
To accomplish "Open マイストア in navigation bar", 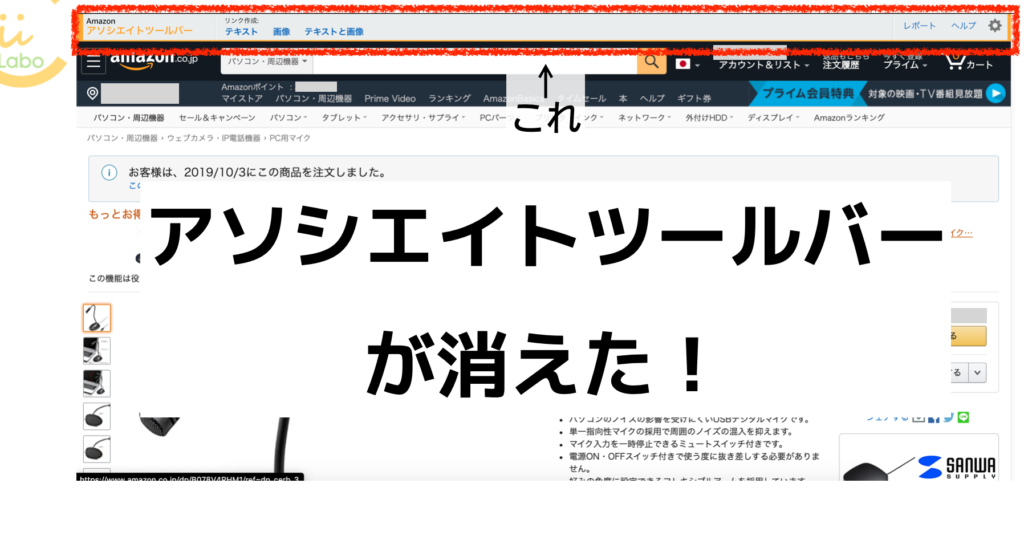I will tap(242, 99).
